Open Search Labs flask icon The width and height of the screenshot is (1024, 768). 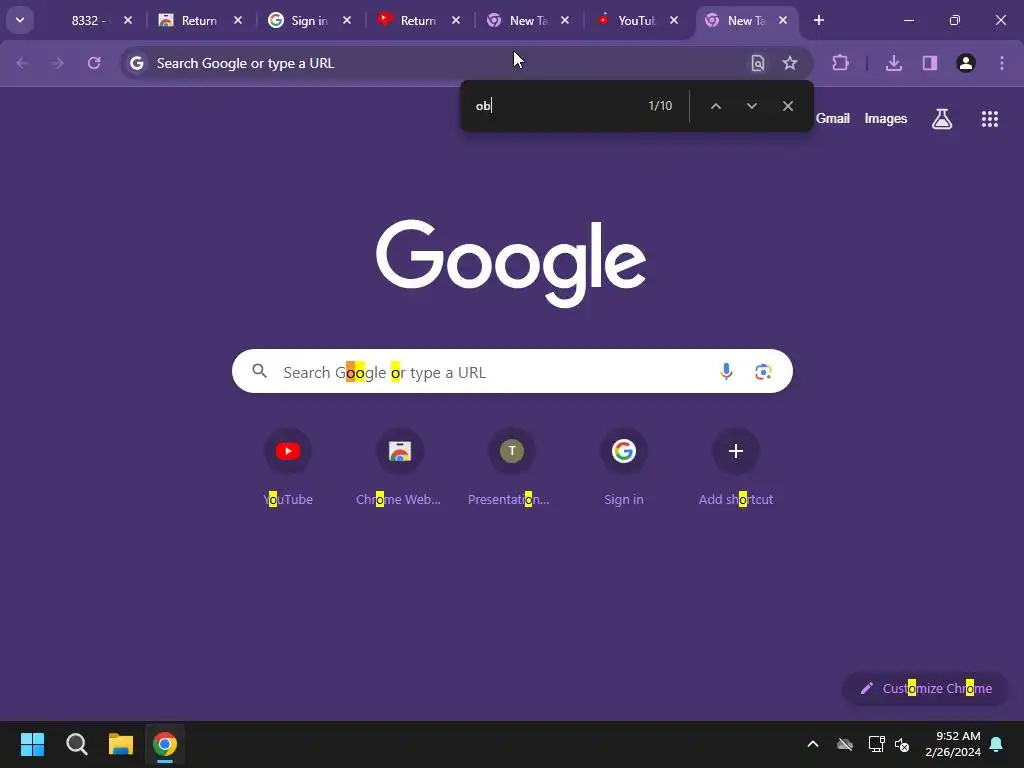(942, 119)
